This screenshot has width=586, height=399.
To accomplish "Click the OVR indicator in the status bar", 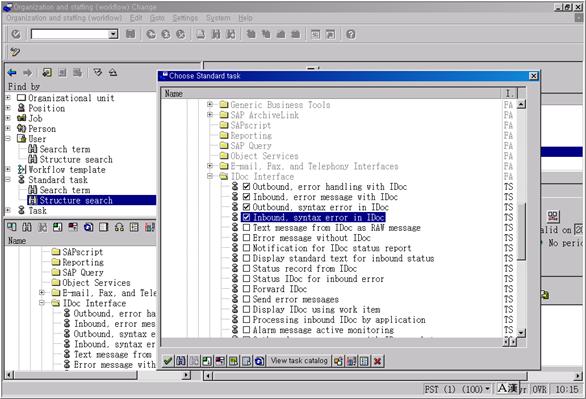I will coord(539,390).
